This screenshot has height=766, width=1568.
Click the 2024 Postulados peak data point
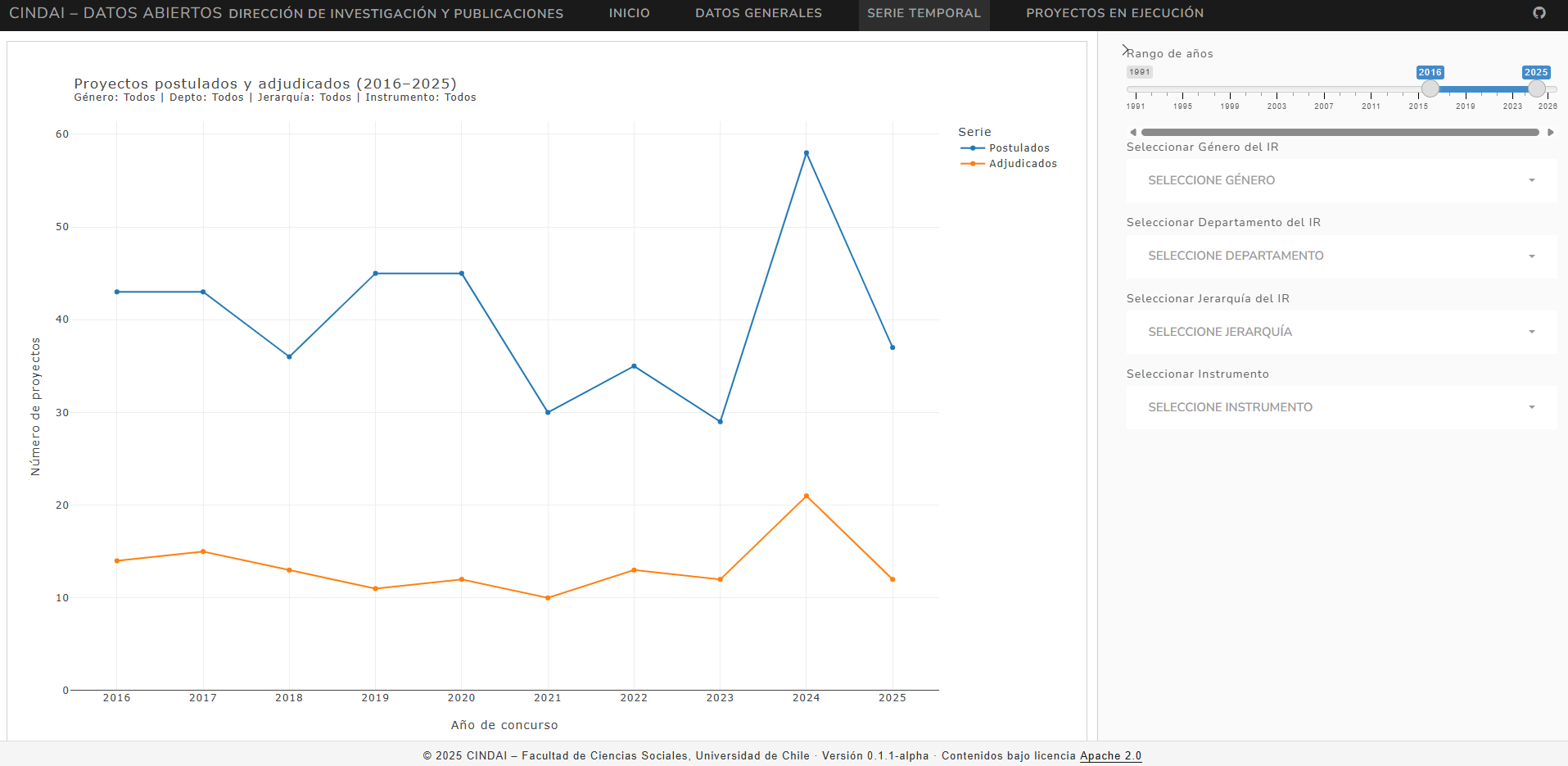[807, 153]
